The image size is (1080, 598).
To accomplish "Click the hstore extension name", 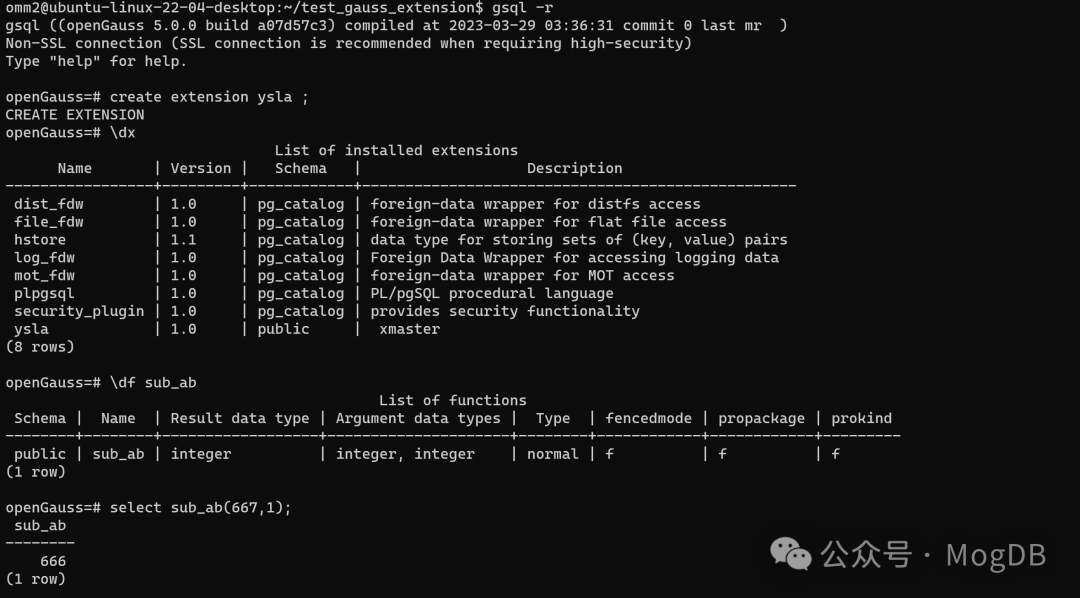I will point(40,240).
